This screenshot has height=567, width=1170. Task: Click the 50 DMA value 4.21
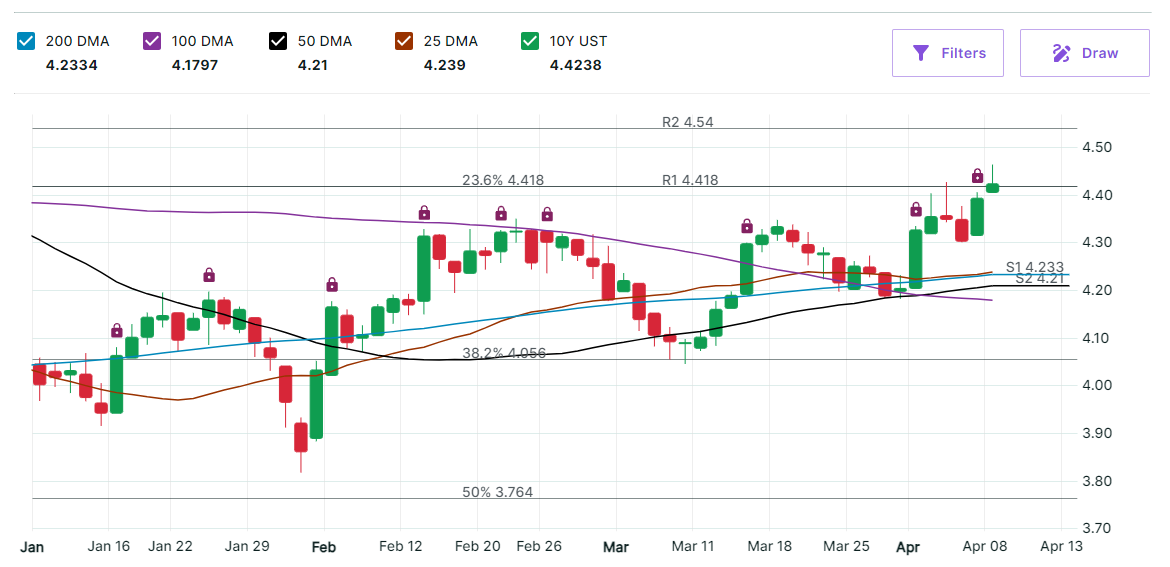click(x=313, y=65)
